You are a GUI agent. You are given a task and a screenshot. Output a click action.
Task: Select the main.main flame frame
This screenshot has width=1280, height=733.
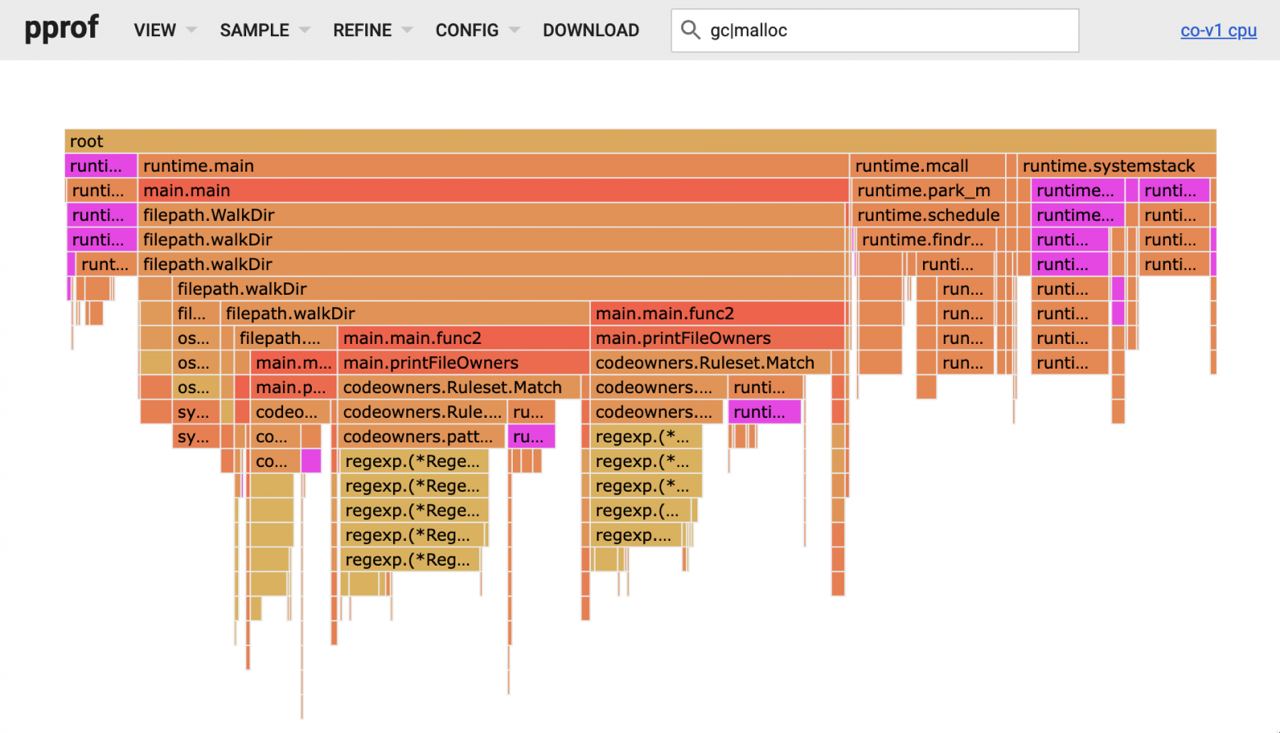pos(493,190)
